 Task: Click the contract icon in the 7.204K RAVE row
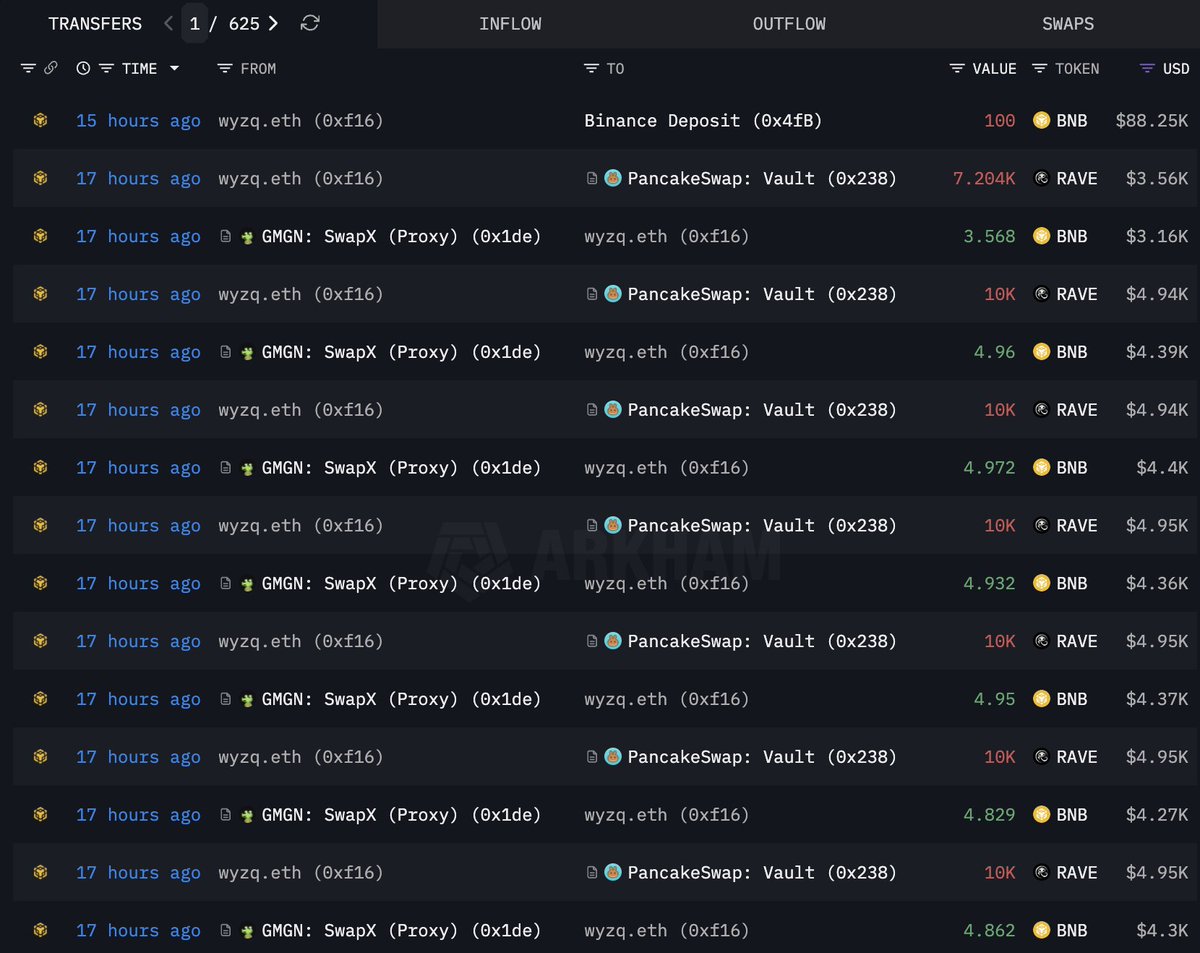(592, 178)
